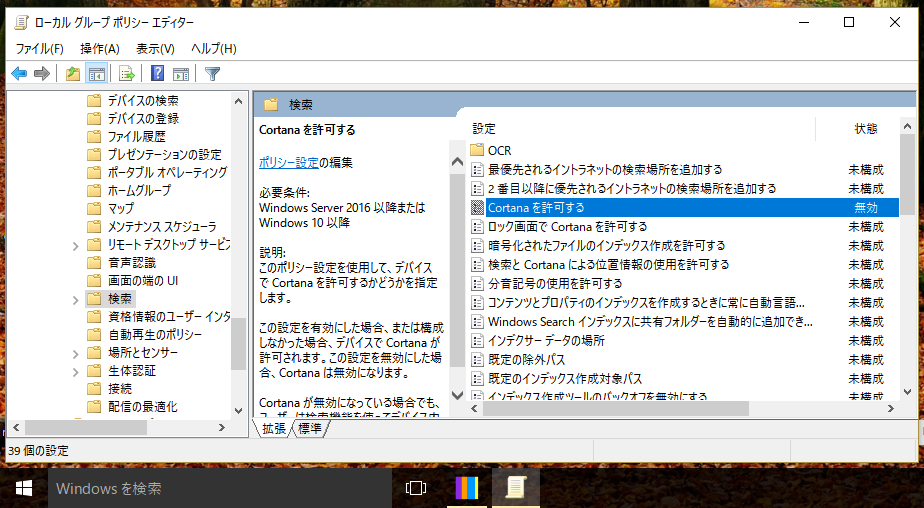Click the colorful striped taskbar app icon
This screenshot has height=508, width=924.
[x=467, y=488]
